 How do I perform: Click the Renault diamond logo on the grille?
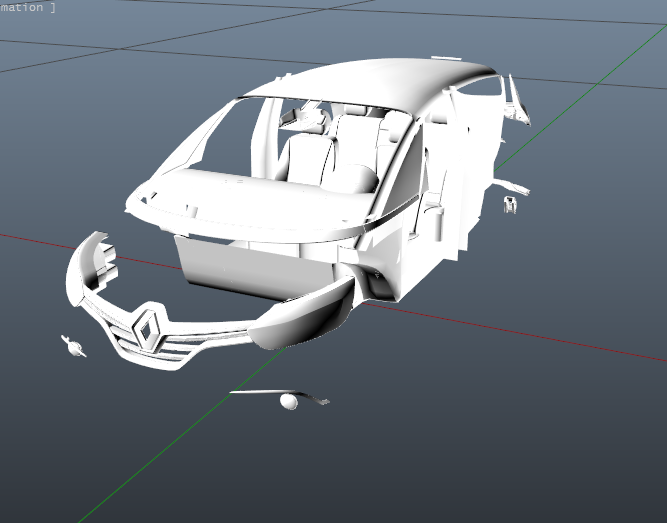point(149,328)
